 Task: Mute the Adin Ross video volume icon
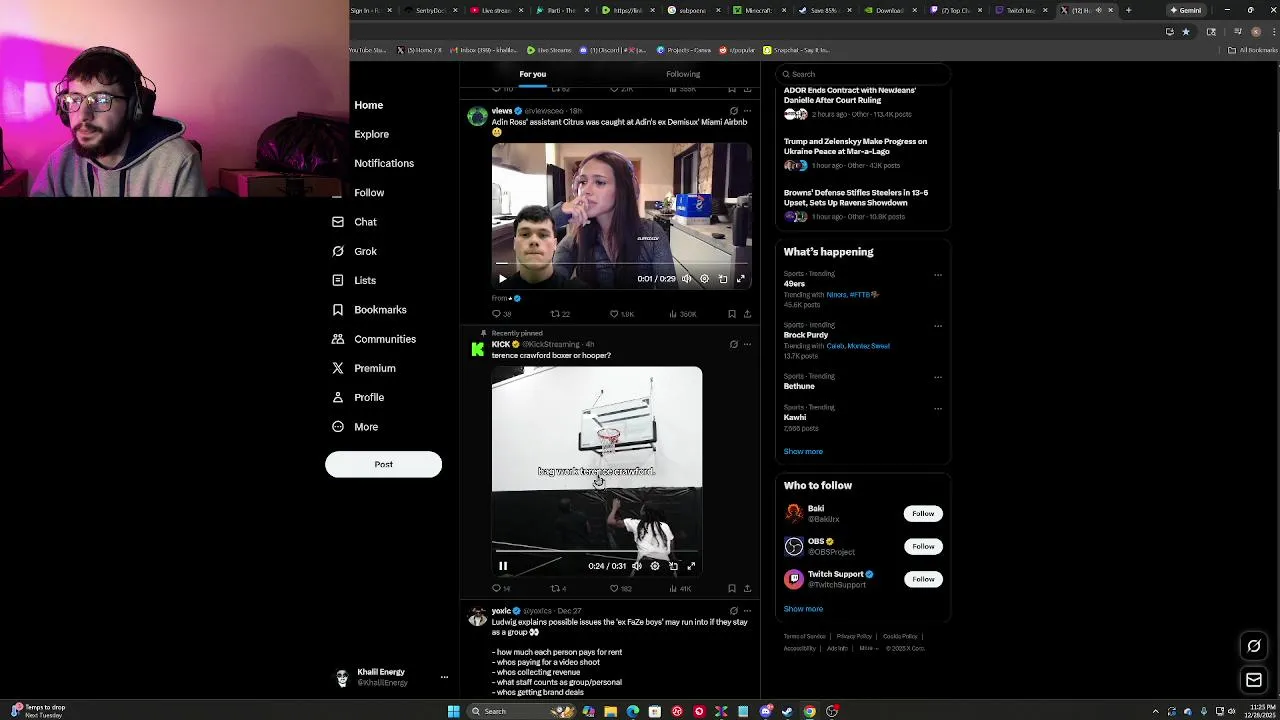[x=686, y=279]
